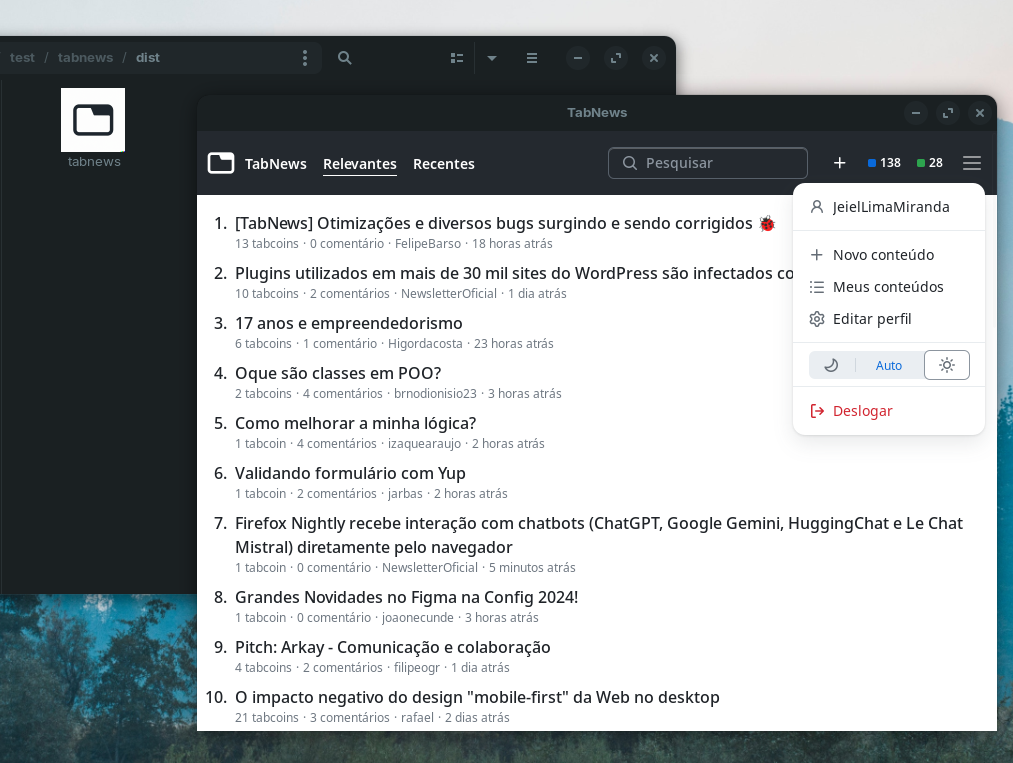Click '2 comentários' under WordPress post

pyautogui.click(x=350, y=293)
